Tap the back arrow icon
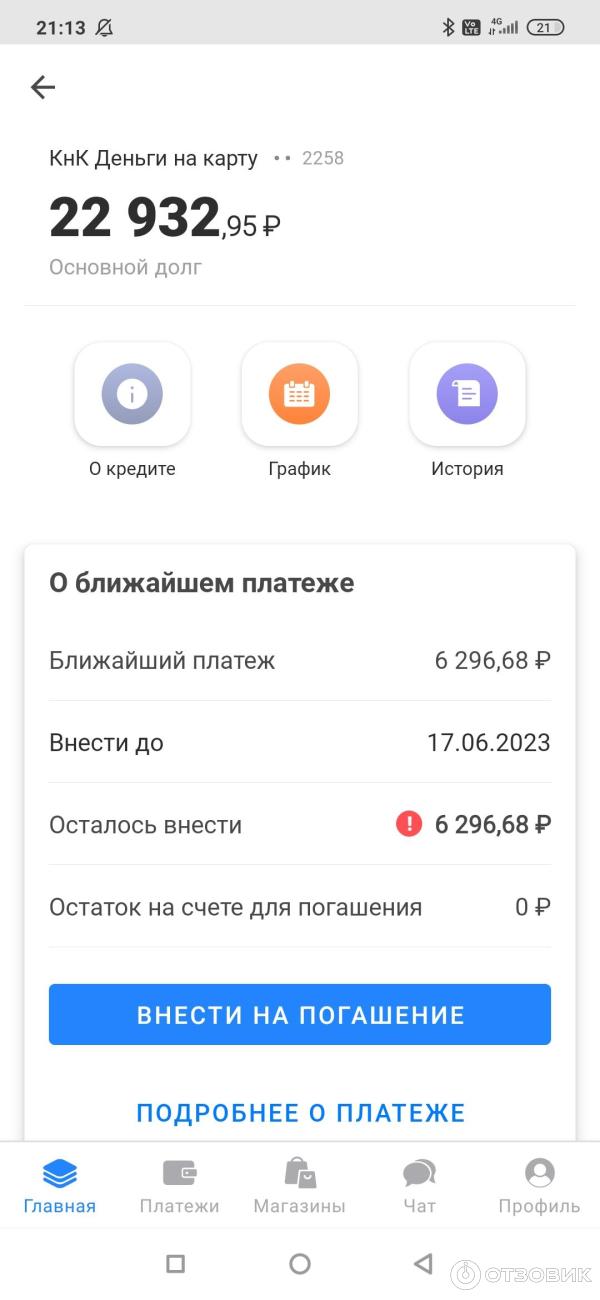 (43, 88)
